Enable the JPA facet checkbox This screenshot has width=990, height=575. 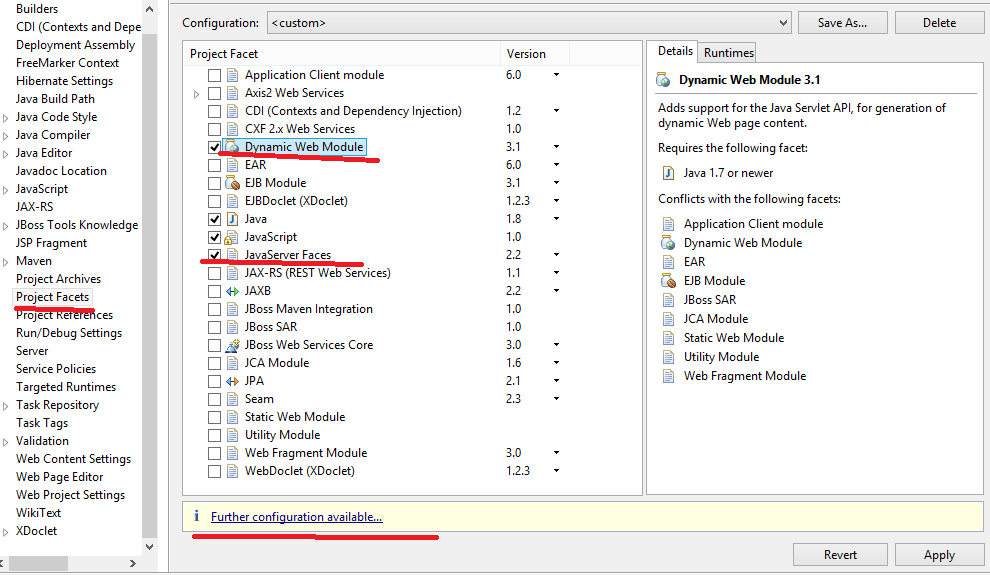(x=215, y=381)
